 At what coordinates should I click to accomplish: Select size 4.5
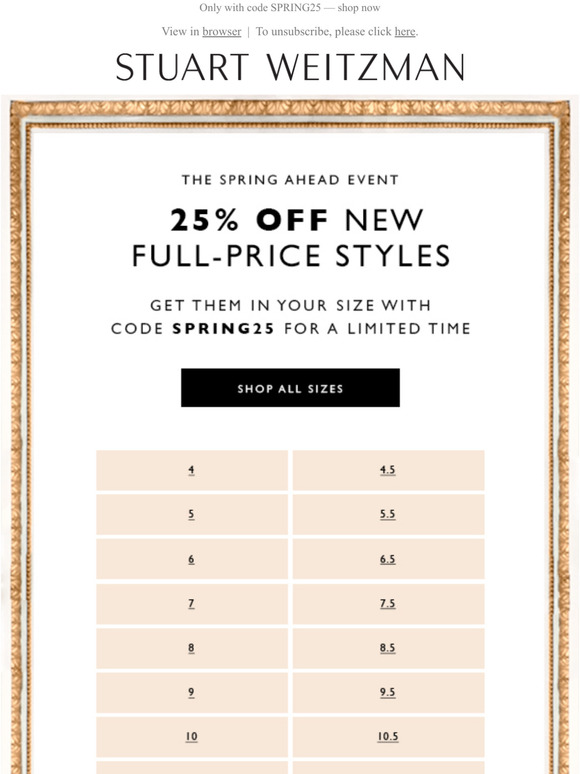[x=388, y=470]
